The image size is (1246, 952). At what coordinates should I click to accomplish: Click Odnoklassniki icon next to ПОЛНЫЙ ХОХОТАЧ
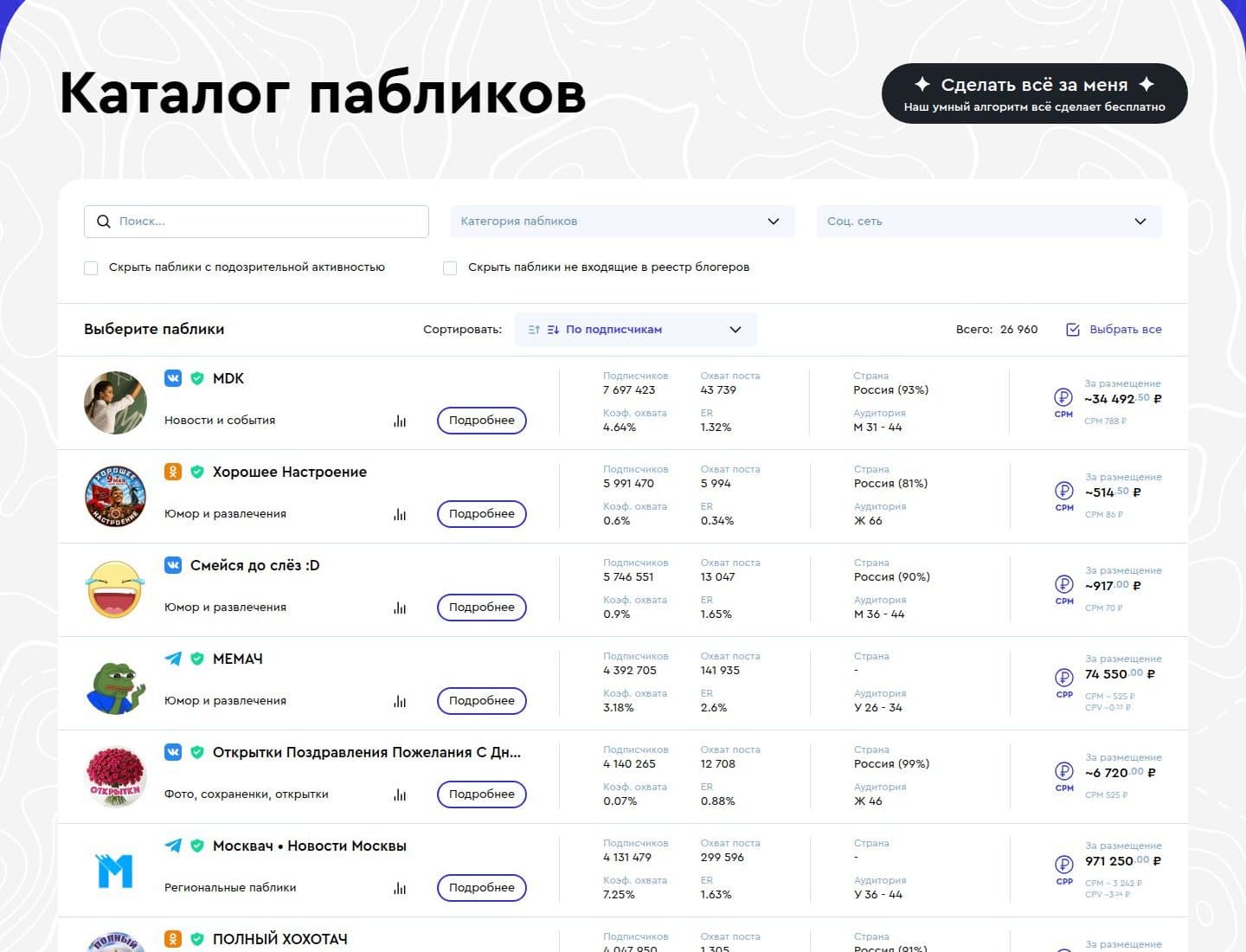[173, 939]
